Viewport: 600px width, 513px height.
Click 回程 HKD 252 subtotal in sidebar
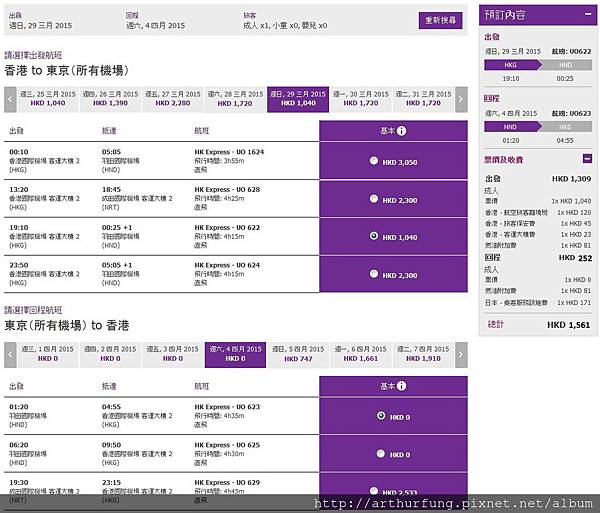coord(538,257)
